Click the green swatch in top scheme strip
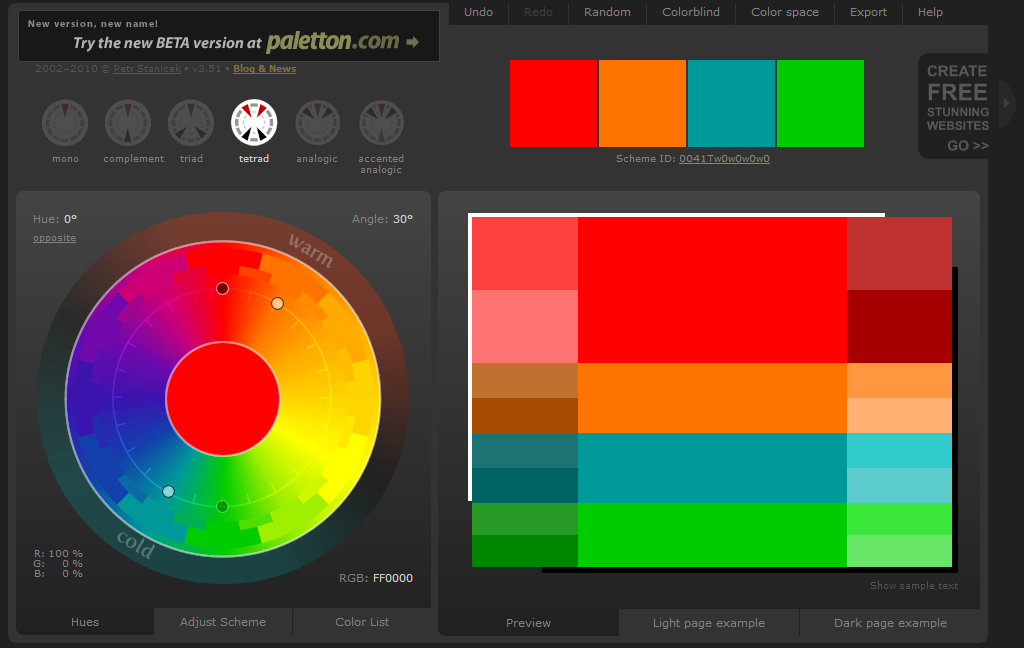Viewport: 1024px width, 648px height. pyautogui.click(x=820, y=103)
